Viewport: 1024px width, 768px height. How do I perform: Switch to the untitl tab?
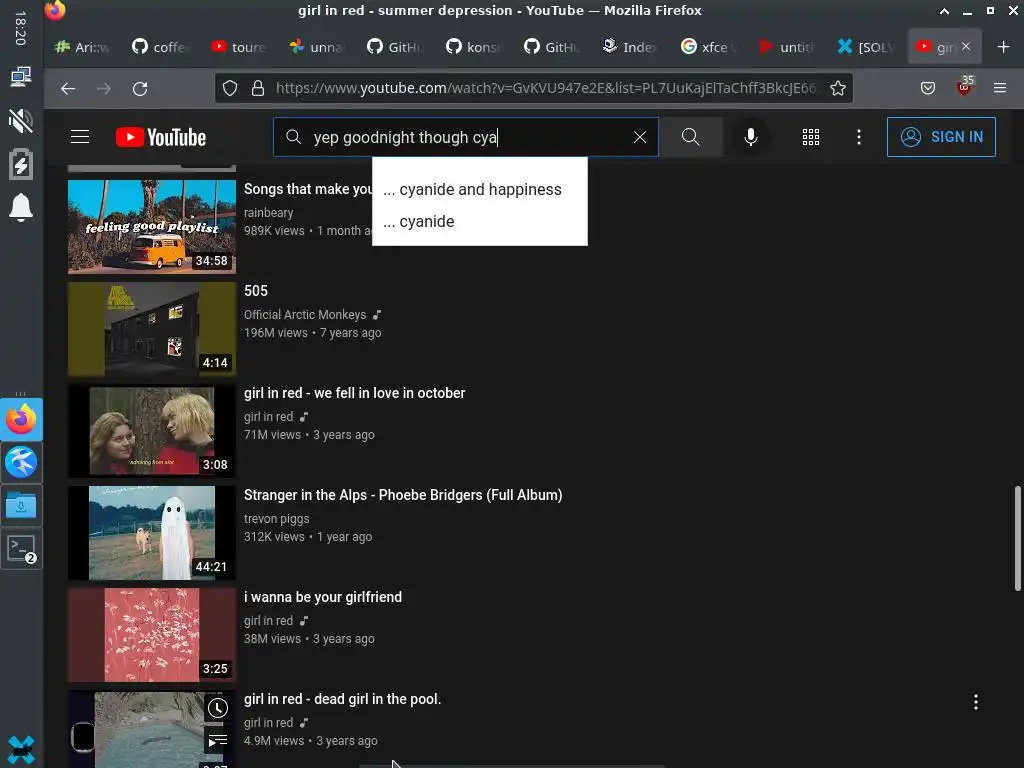click(x=788, y=46)
